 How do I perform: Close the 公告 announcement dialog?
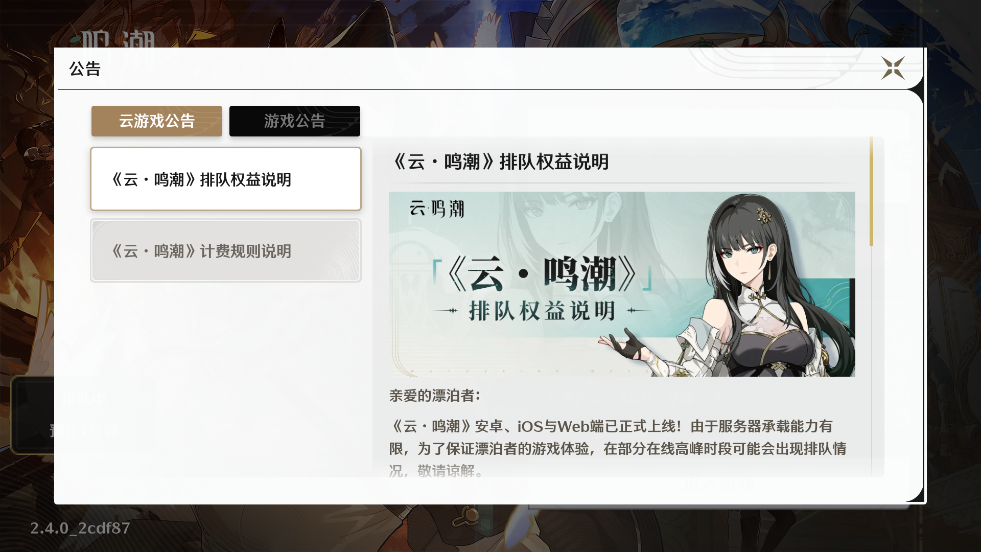tap(893, 68)
